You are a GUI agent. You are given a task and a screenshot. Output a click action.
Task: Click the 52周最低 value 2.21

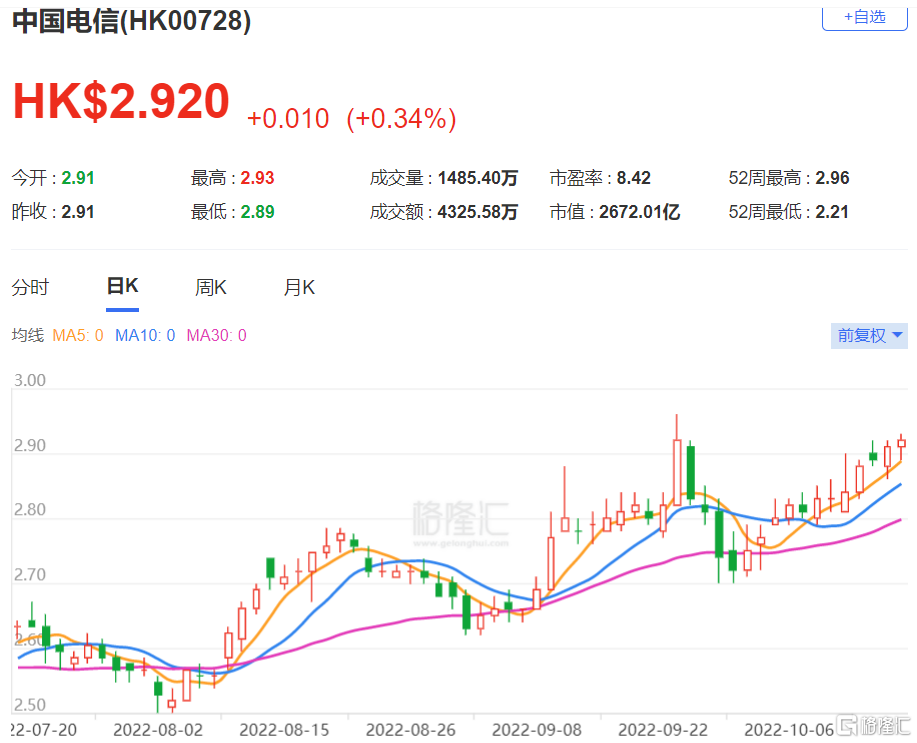(x=832, y=212)
